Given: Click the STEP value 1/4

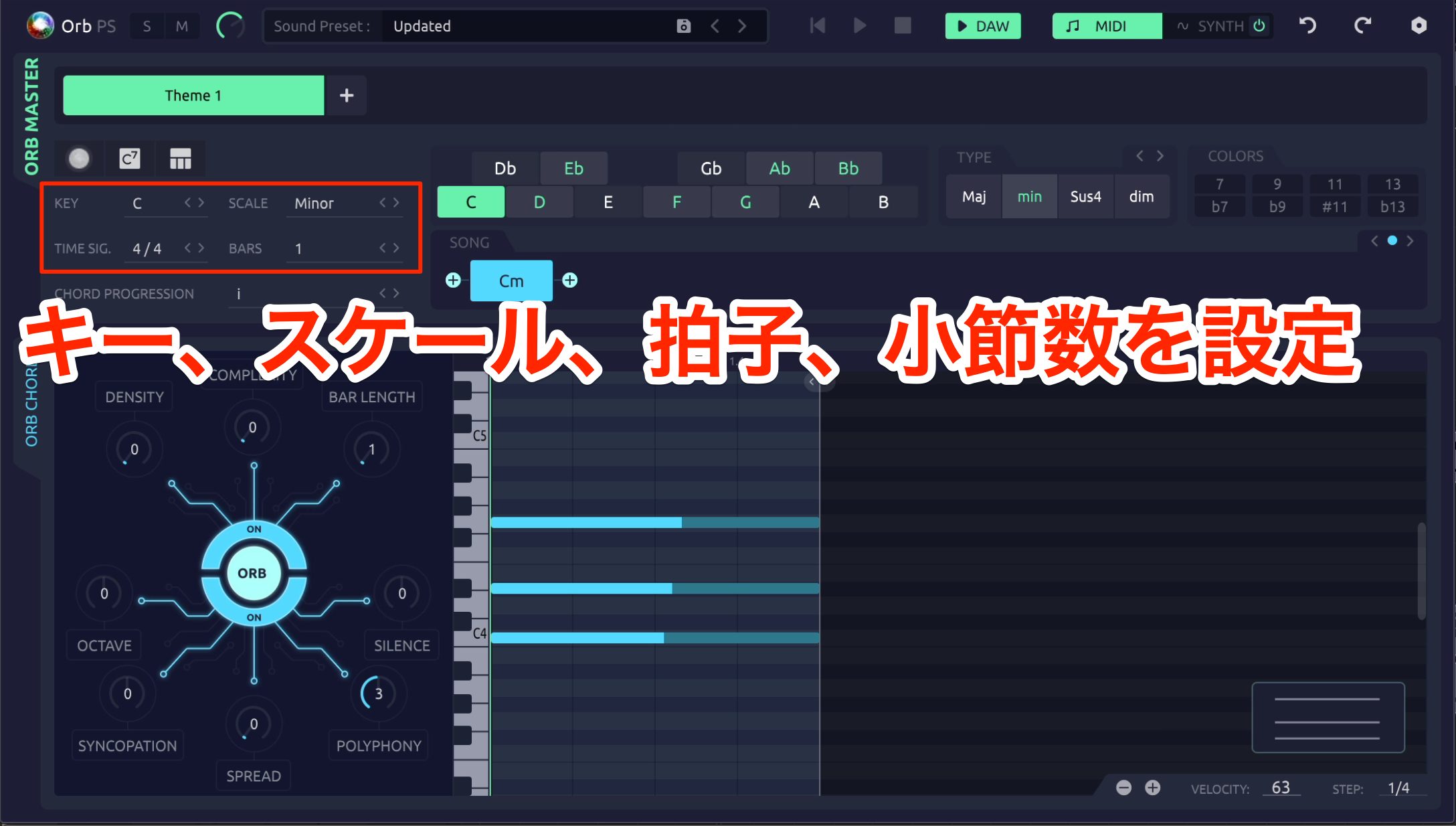Looking at the screenshot, I should (1399, 788).
